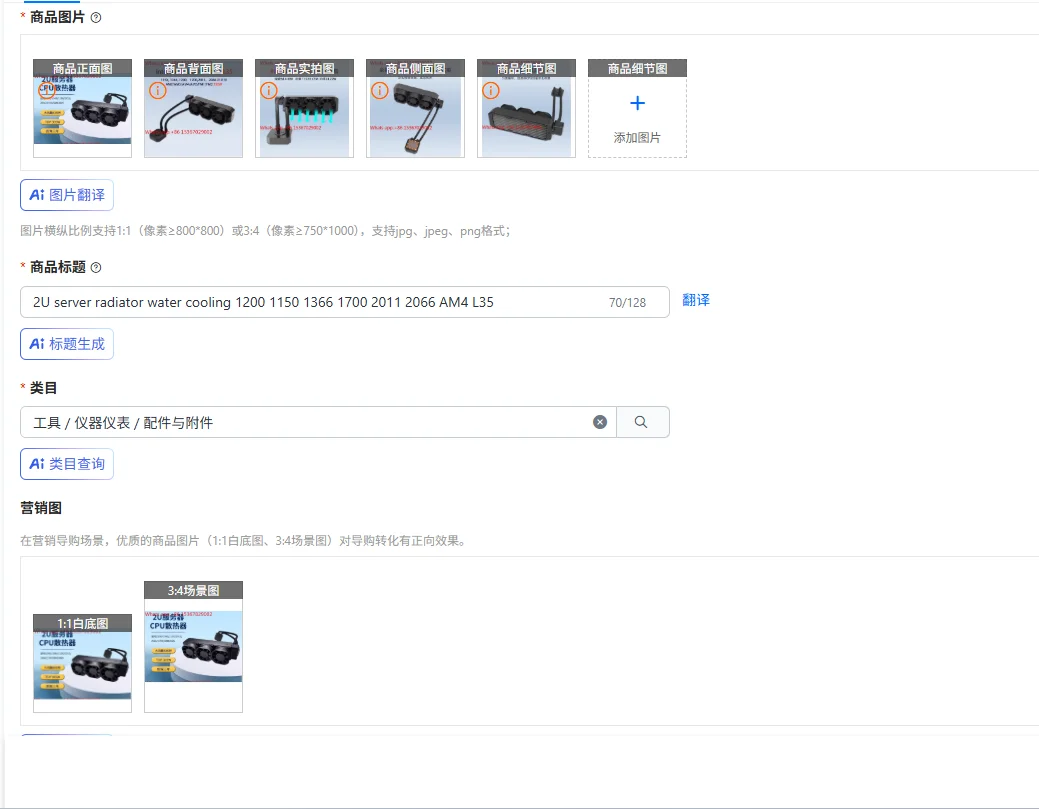Click the info icon on the 商品实拍图 thumbnail
Image resolution: width=1039 pixels, height=809 pixels.
(x=268, y=90)
